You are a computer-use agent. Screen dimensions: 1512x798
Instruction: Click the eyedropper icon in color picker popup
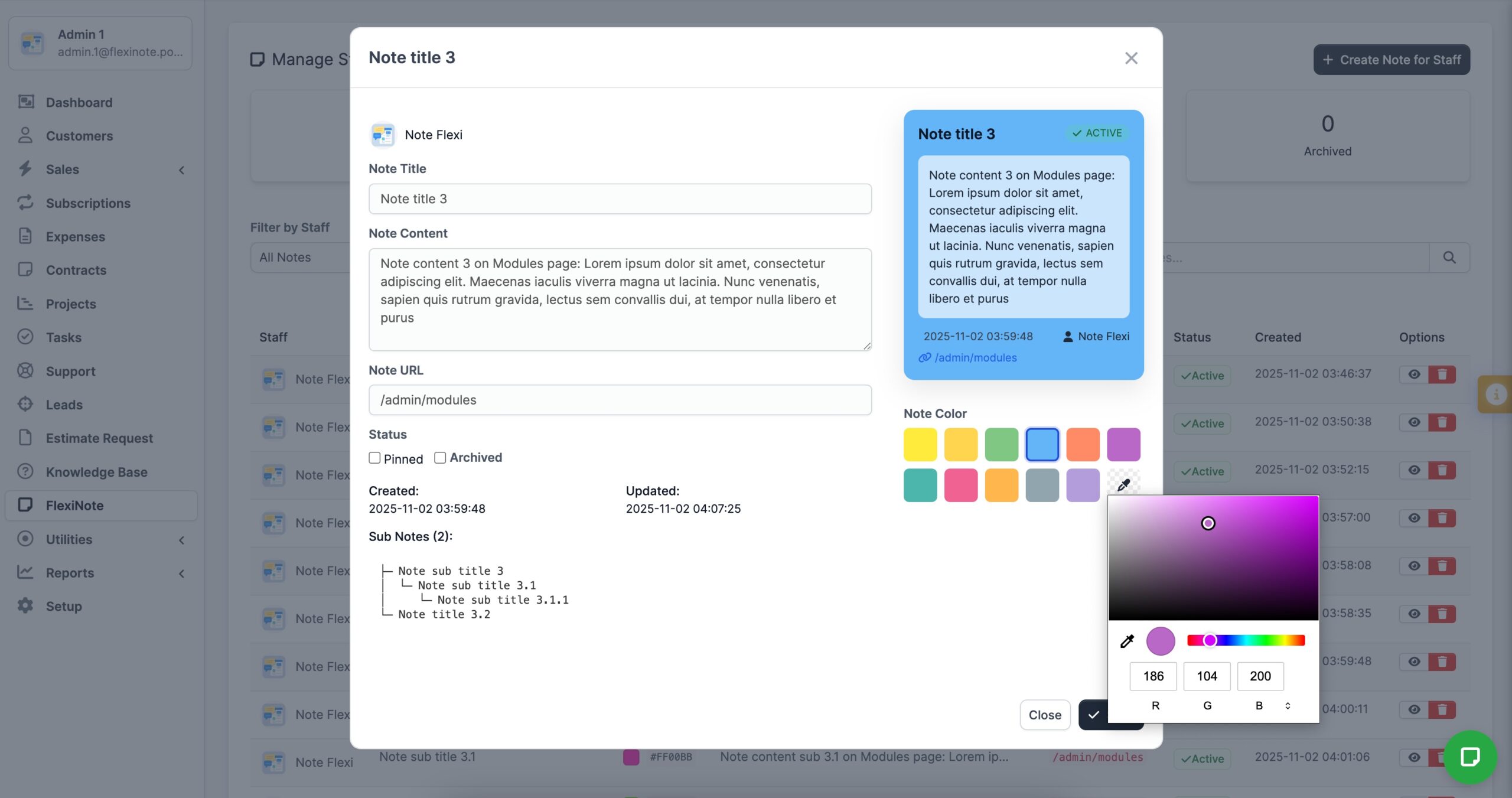(x=1127, y=641)
